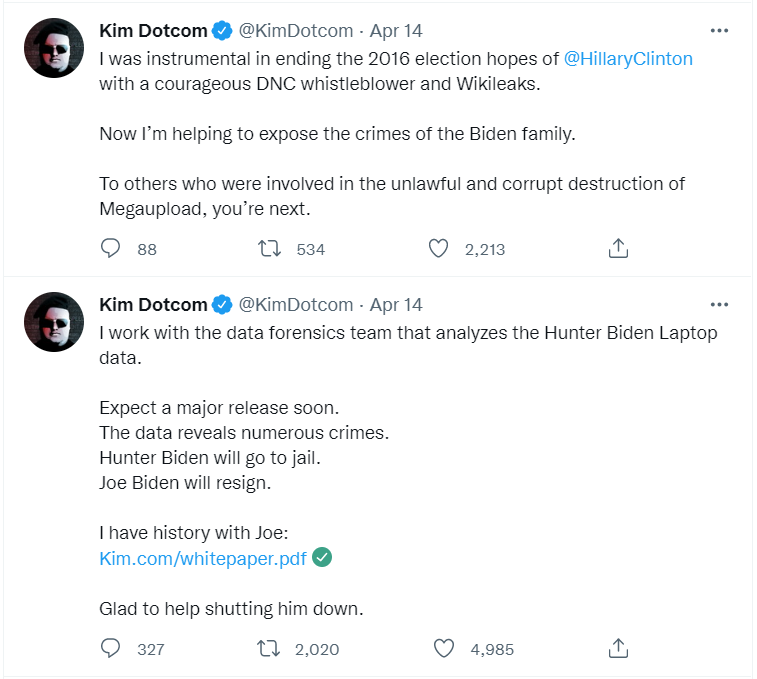Viewport: 757px width, 679px height.
Task: Like the tweet with 2,213 likes
Action: [438, 249]
